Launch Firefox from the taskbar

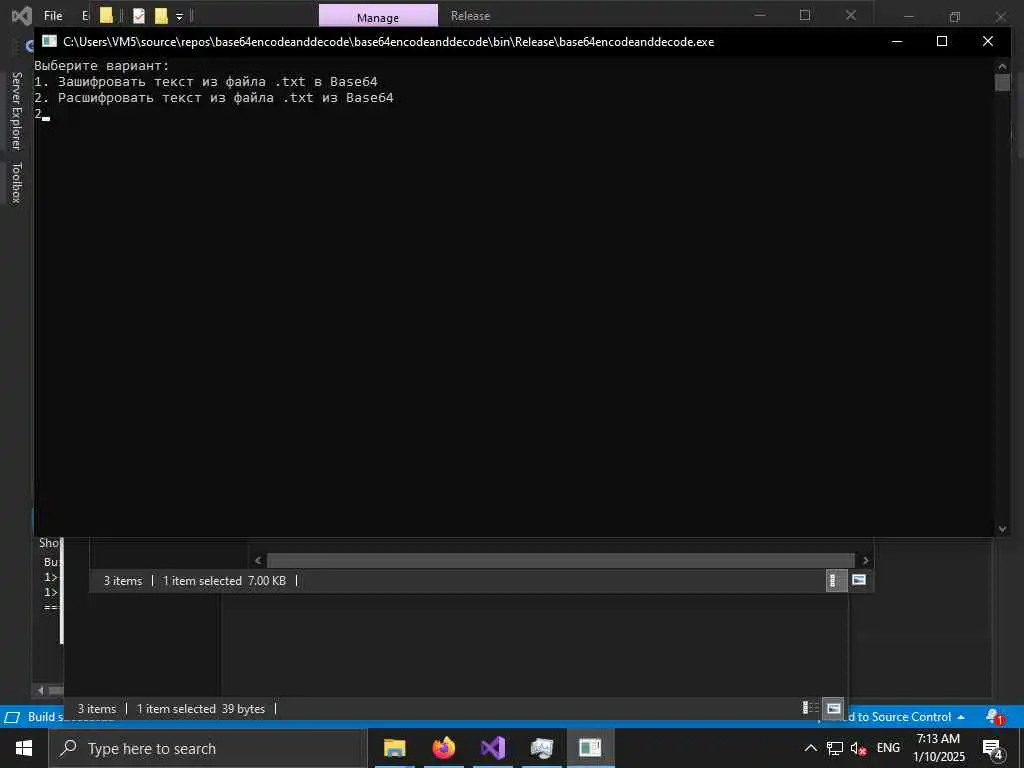(443, 748)
